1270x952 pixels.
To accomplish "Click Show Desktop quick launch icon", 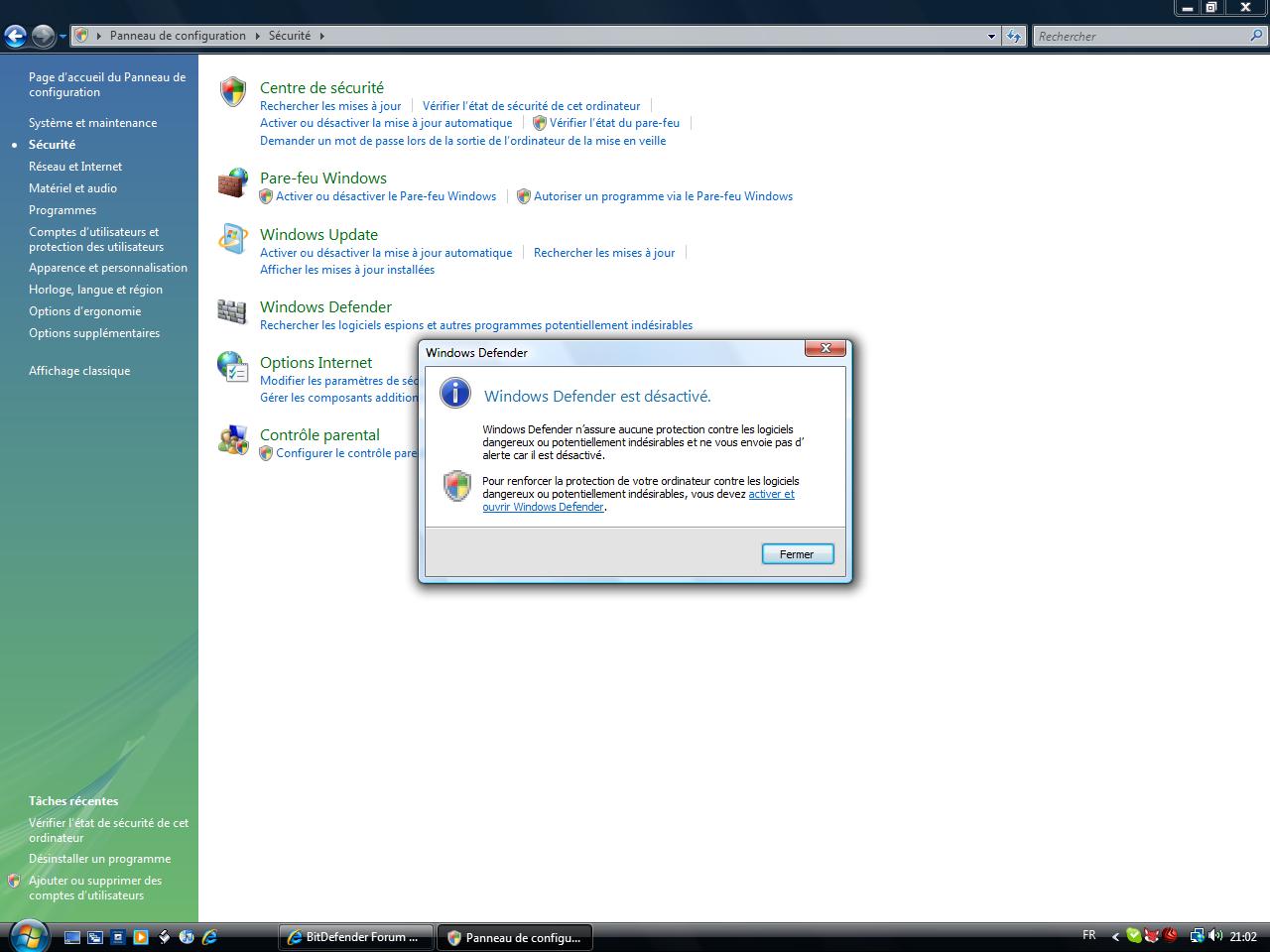I will (x=72, y=936).
